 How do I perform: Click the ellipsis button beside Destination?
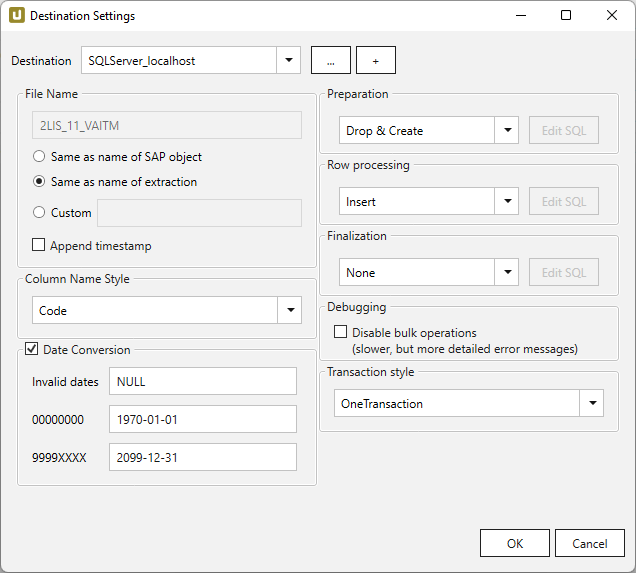pos(331,60)
